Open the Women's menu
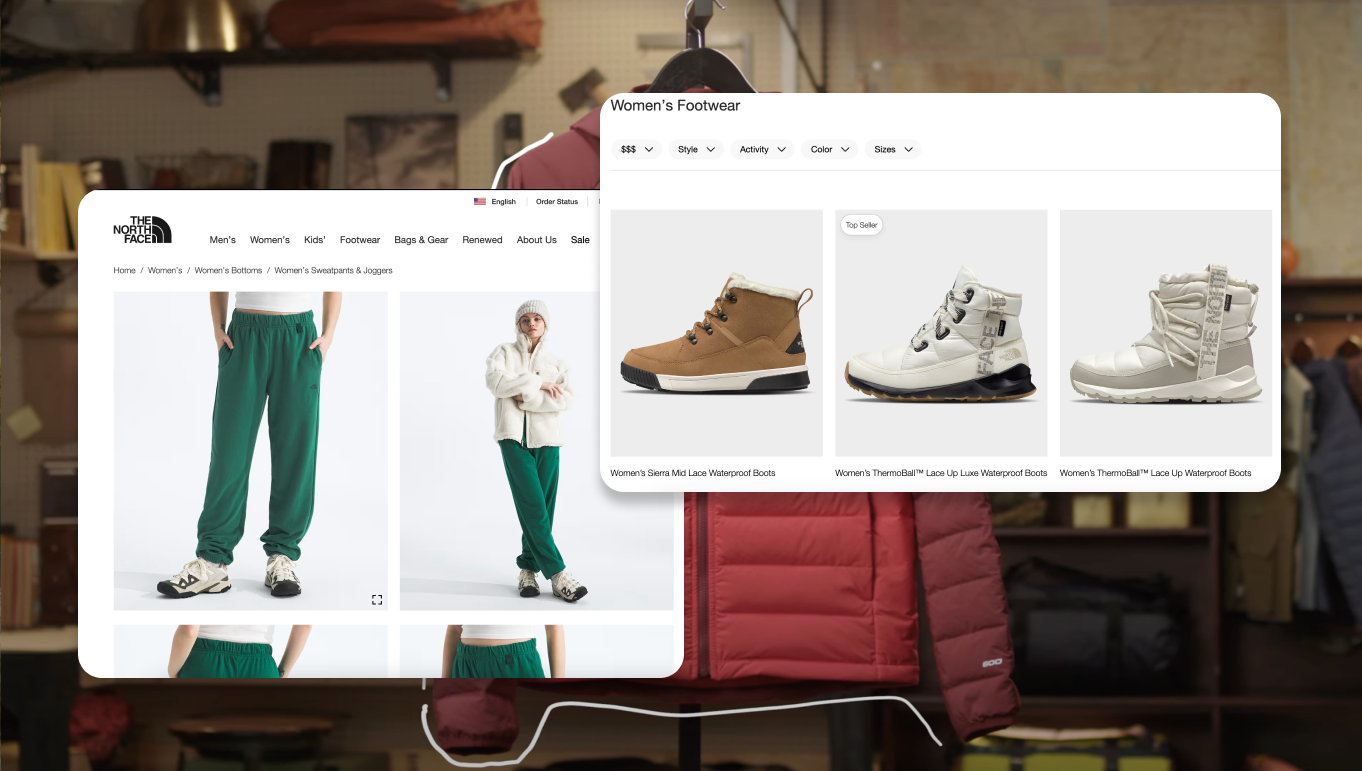Viewport: 1362px width, 771px height. (x=270, y=240)
